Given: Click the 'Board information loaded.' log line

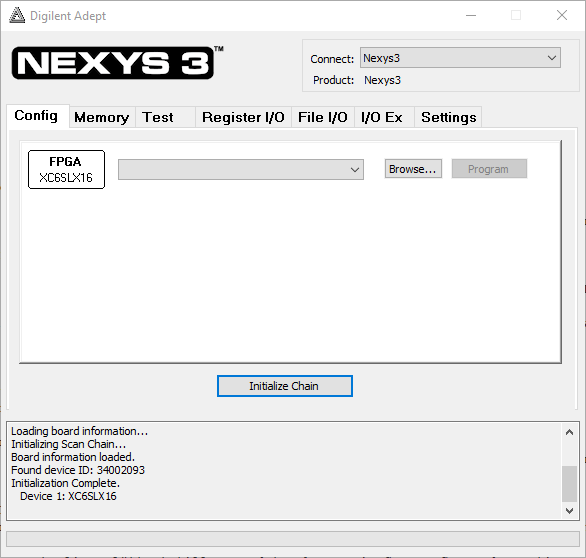Looking at the screenshot, I should click(x=73, y=457).
